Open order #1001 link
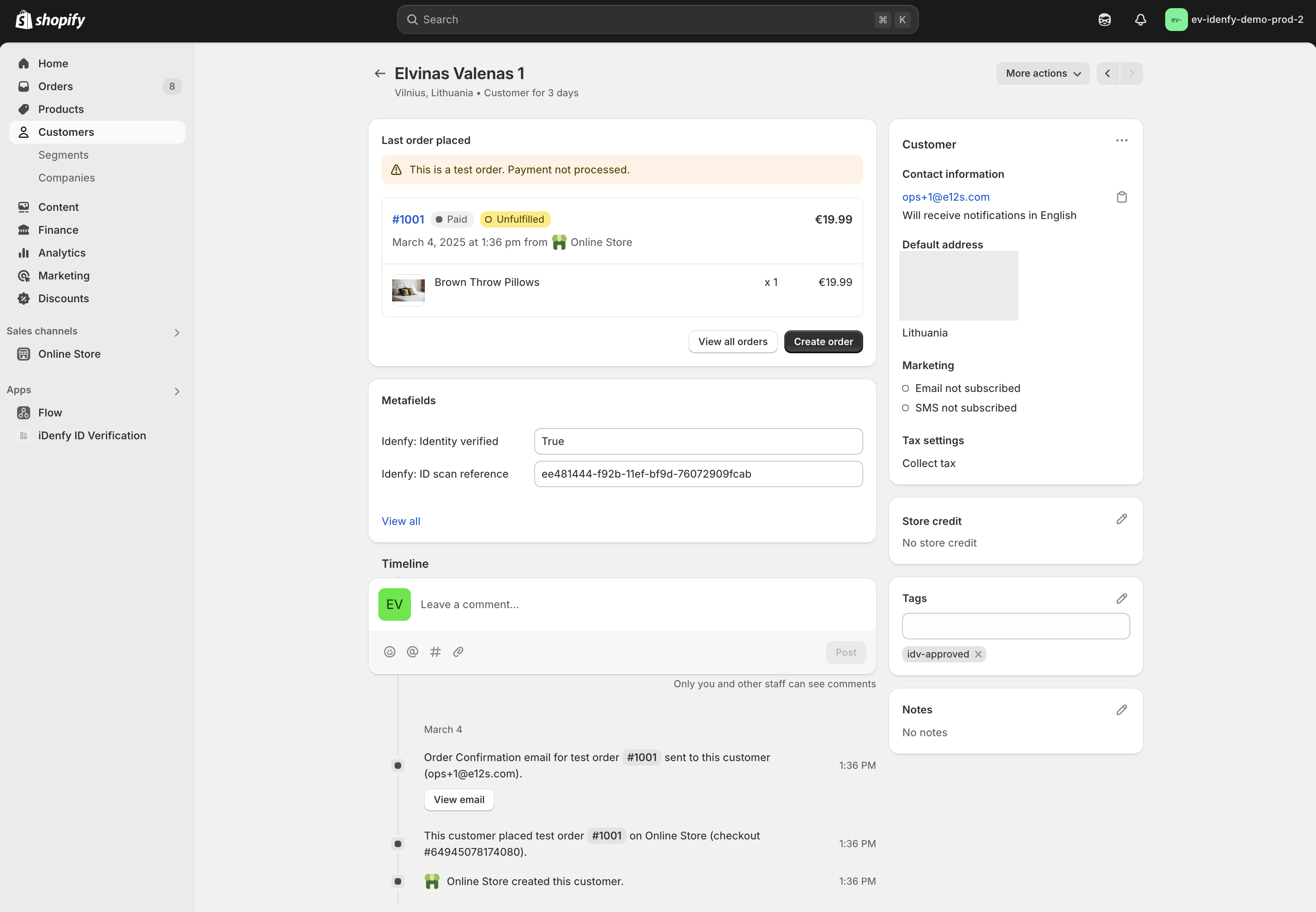The image size is (1316, 912). [x=408, y=219]
